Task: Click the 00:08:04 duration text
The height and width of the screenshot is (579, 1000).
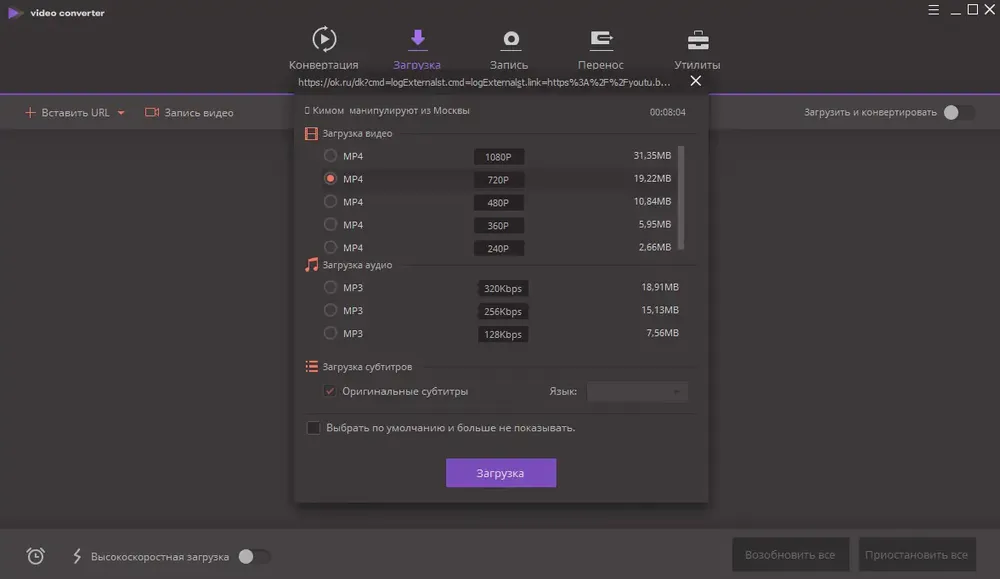Action: (x=668, y=112)
